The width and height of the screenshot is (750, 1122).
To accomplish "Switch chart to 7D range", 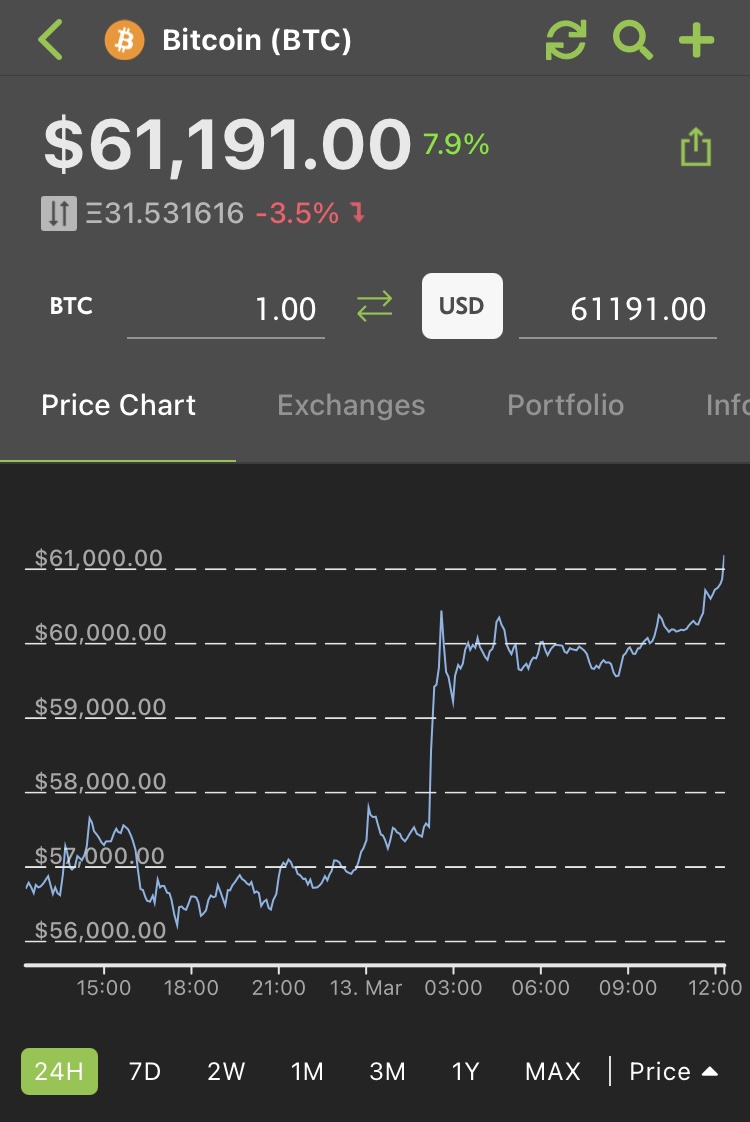I will point(145,1071).
